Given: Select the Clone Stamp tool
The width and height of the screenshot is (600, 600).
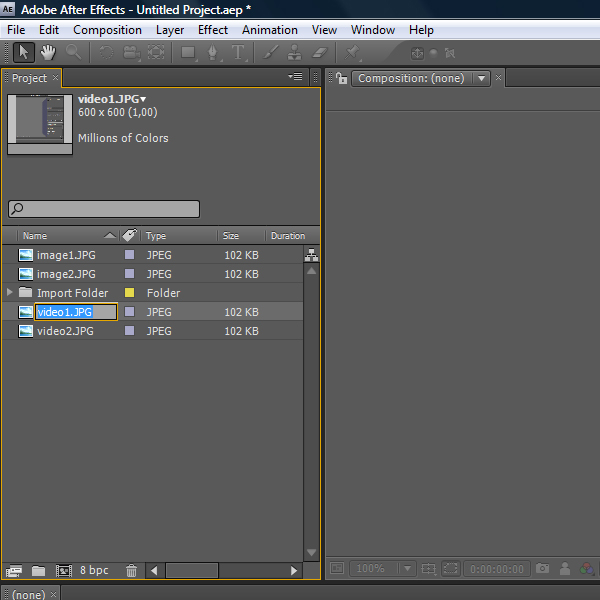Looking at the screenshot, I should (295, 52).
